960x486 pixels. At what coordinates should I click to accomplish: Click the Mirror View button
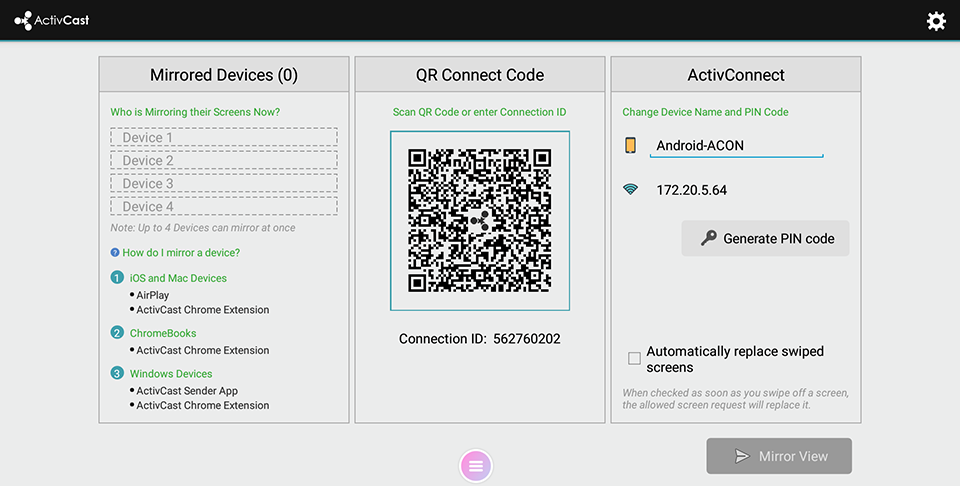tap(779, 456)
